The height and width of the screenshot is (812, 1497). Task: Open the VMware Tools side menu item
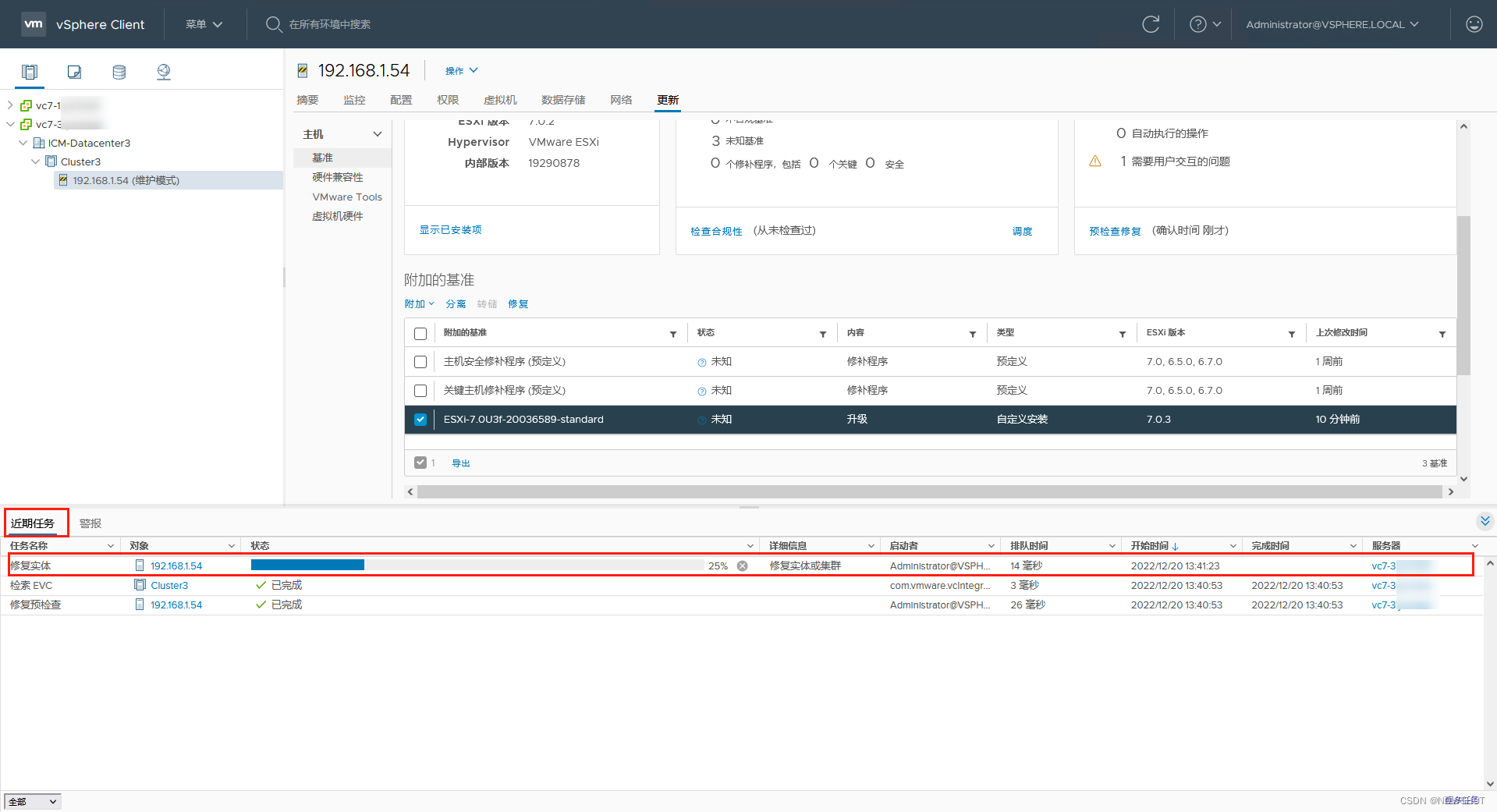point(347,197)
